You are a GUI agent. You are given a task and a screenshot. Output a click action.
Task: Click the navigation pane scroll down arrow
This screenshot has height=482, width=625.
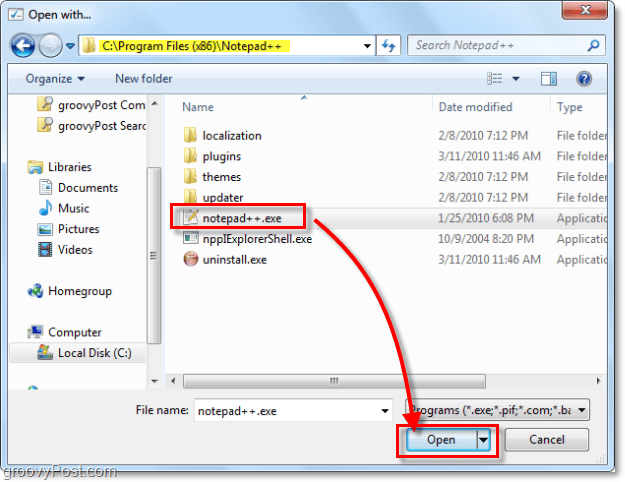[155, 382]
